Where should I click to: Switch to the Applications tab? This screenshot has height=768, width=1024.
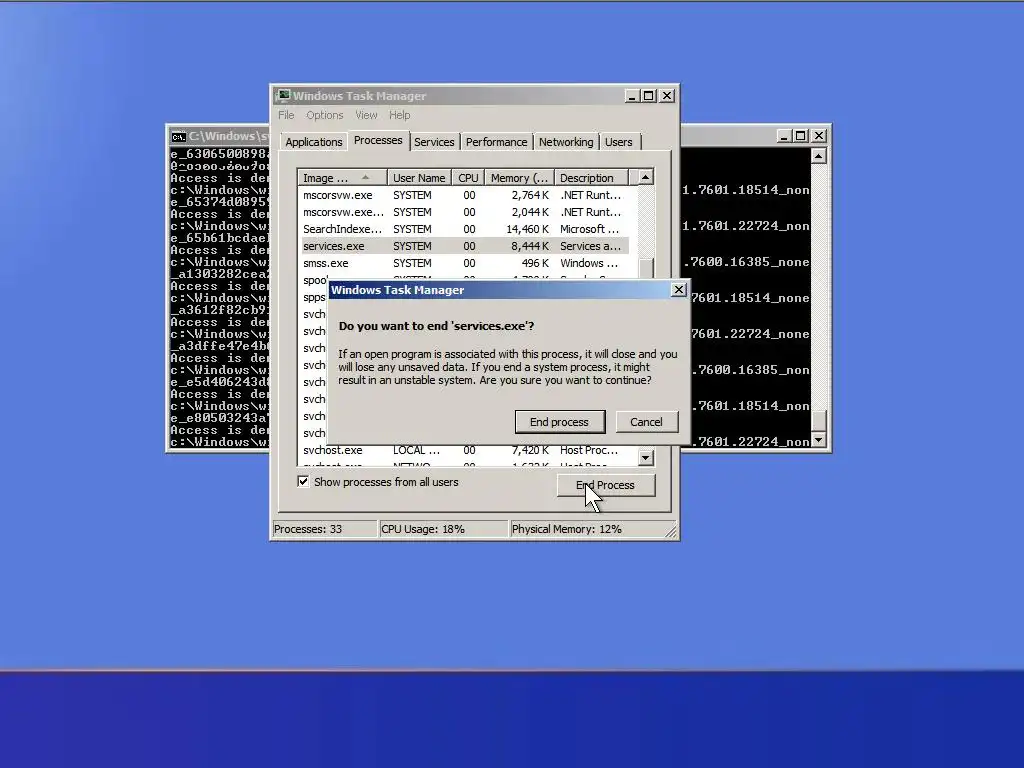click(313, 142)
